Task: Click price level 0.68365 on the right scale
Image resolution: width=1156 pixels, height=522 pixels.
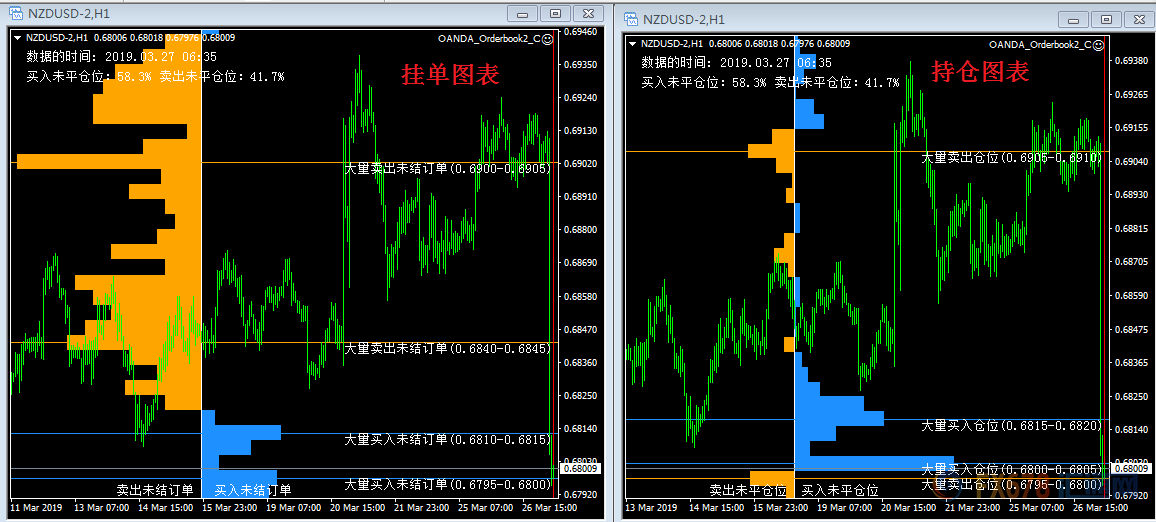Action: (x=1132, y=362)
